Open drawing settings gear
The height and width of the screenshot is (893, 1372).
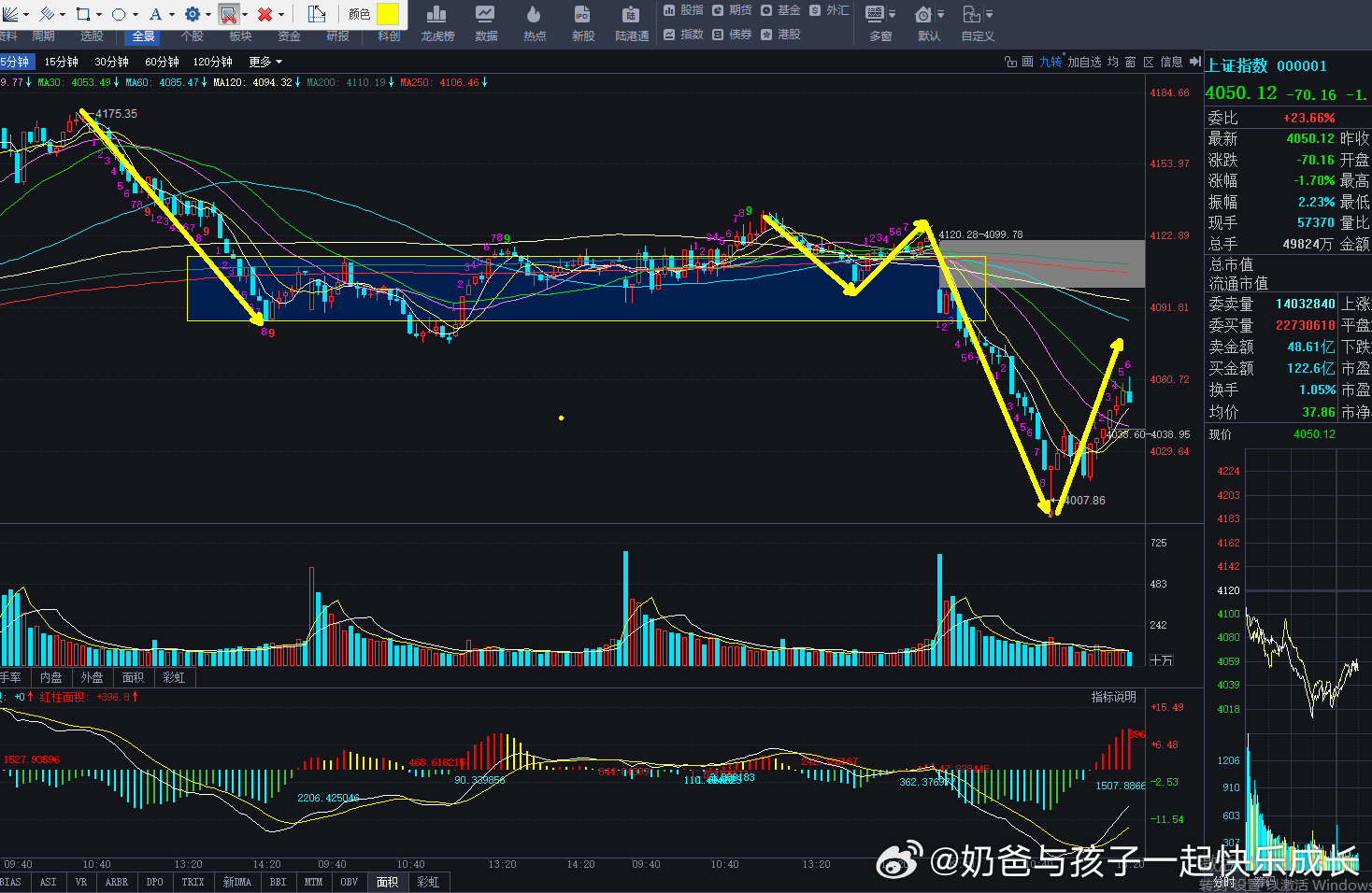point(193,14)
